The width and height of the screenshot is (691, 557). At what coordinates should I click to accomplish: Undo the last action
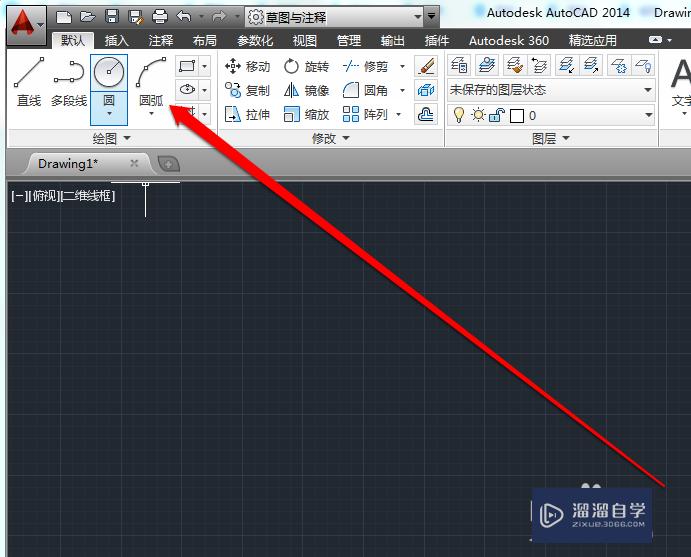point(184,17)
